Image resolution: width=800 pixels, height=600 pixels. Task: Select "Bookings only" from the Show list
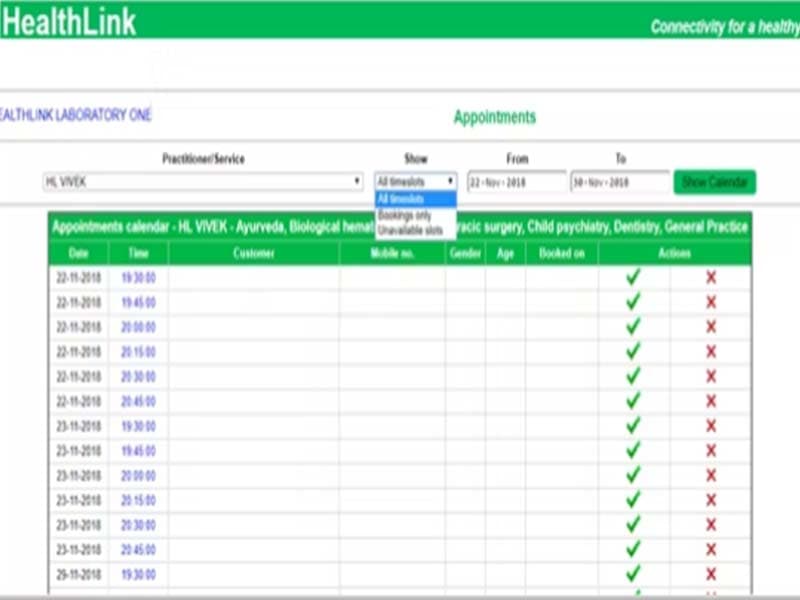pyautogui.click(x=405, y=215)
